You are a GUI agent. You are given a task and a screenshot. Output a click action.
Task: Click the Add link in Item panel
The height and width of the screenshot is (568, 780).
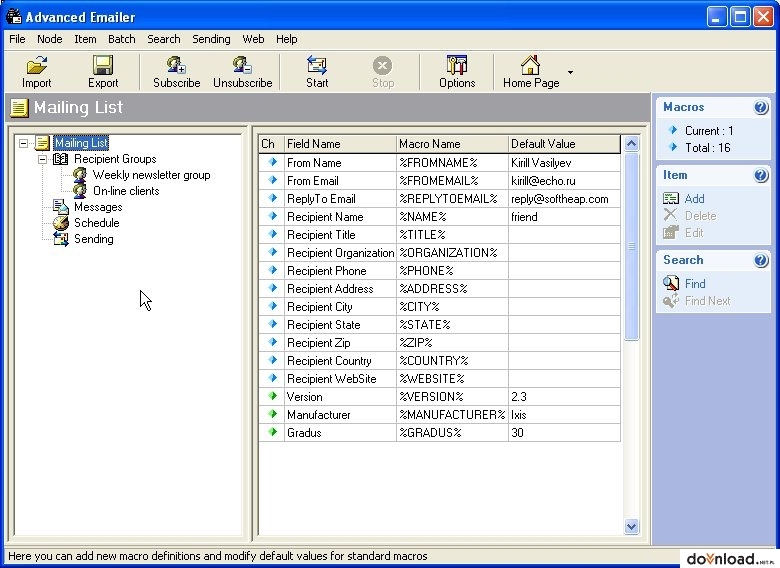pyautogui.click(x=694, y=198)
